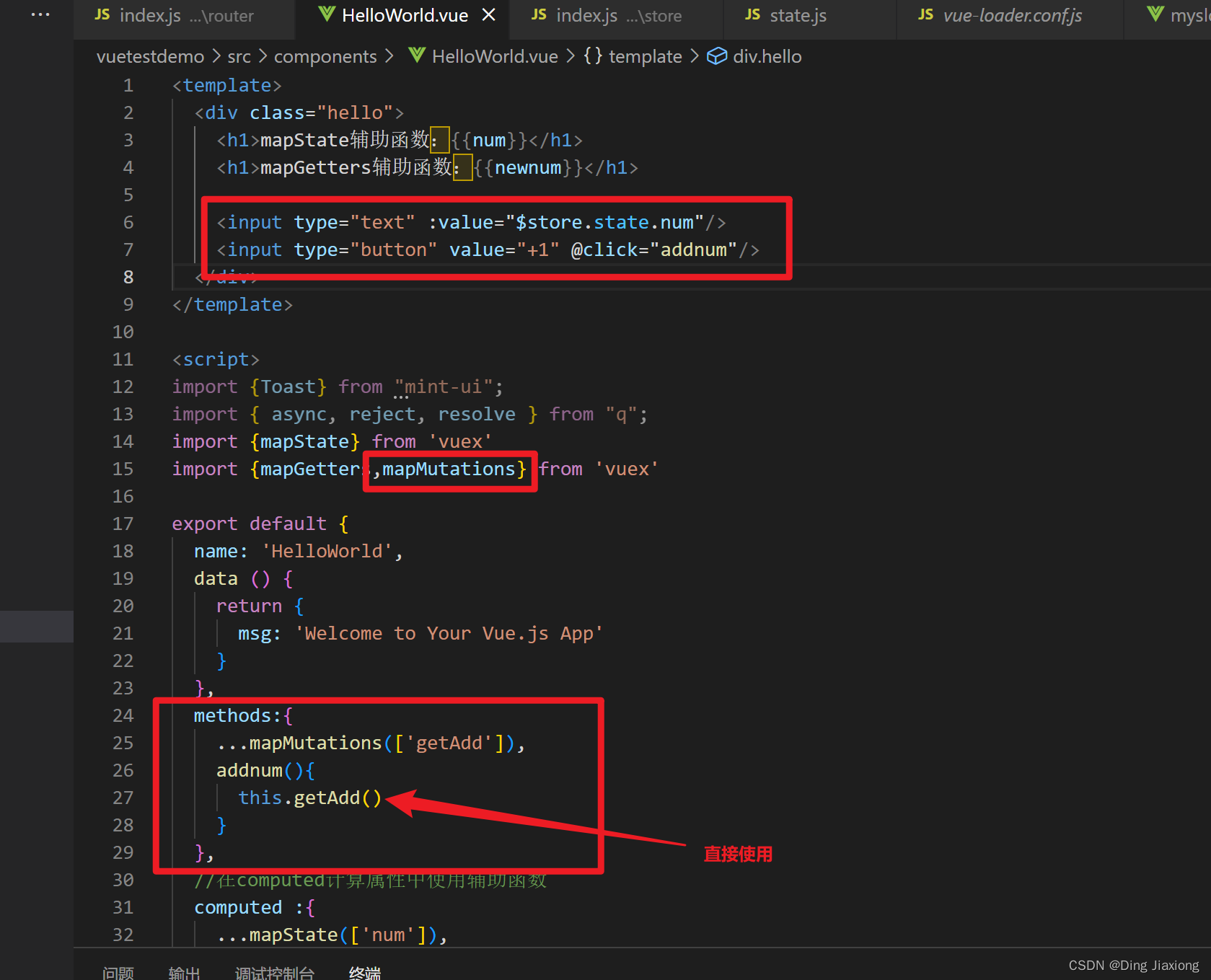Click the Vue icon on HelloWorld.vue tab
Viewport: 1211px width, 980px height.
click(x=327, y=14)
